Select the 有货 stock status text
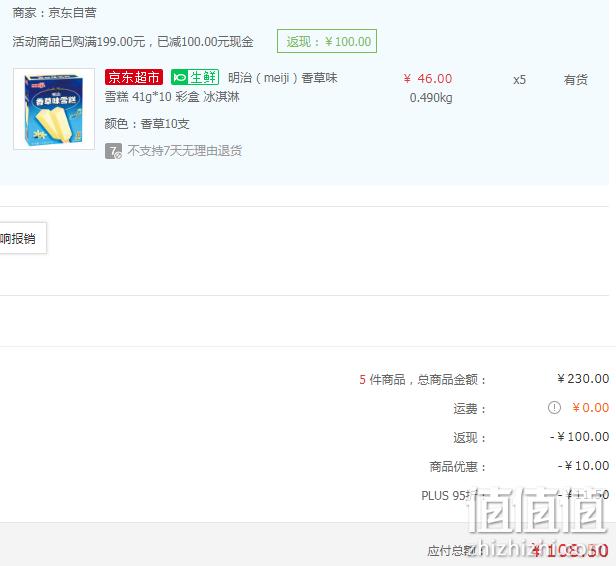616x566 pixels. (576, 80)
